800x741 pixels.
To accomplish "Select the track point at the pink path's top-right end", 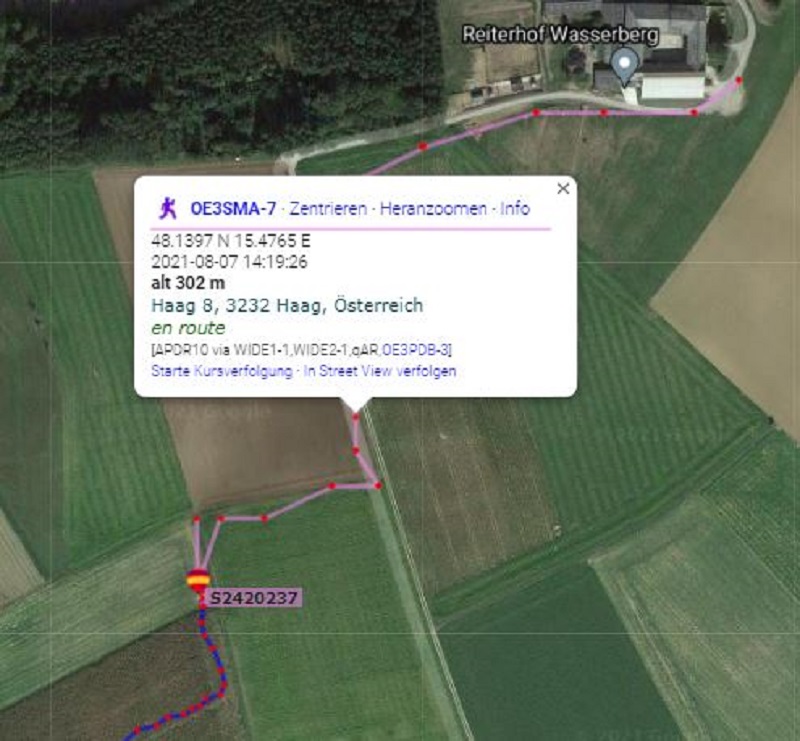I will [x=739, y=80].
